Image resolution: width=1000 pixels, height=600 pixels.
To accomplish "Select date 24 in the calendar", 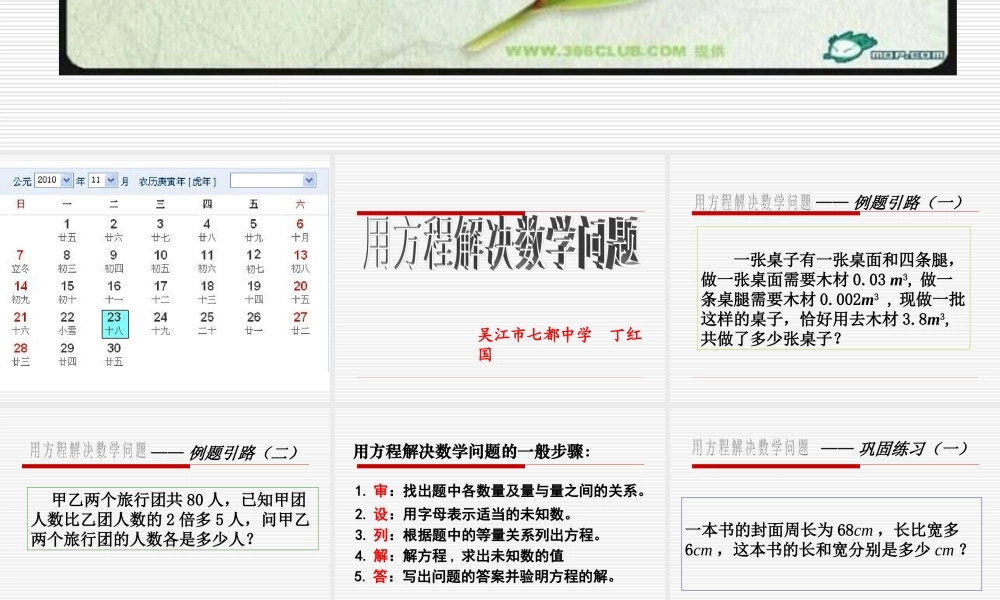I will 160,323.
